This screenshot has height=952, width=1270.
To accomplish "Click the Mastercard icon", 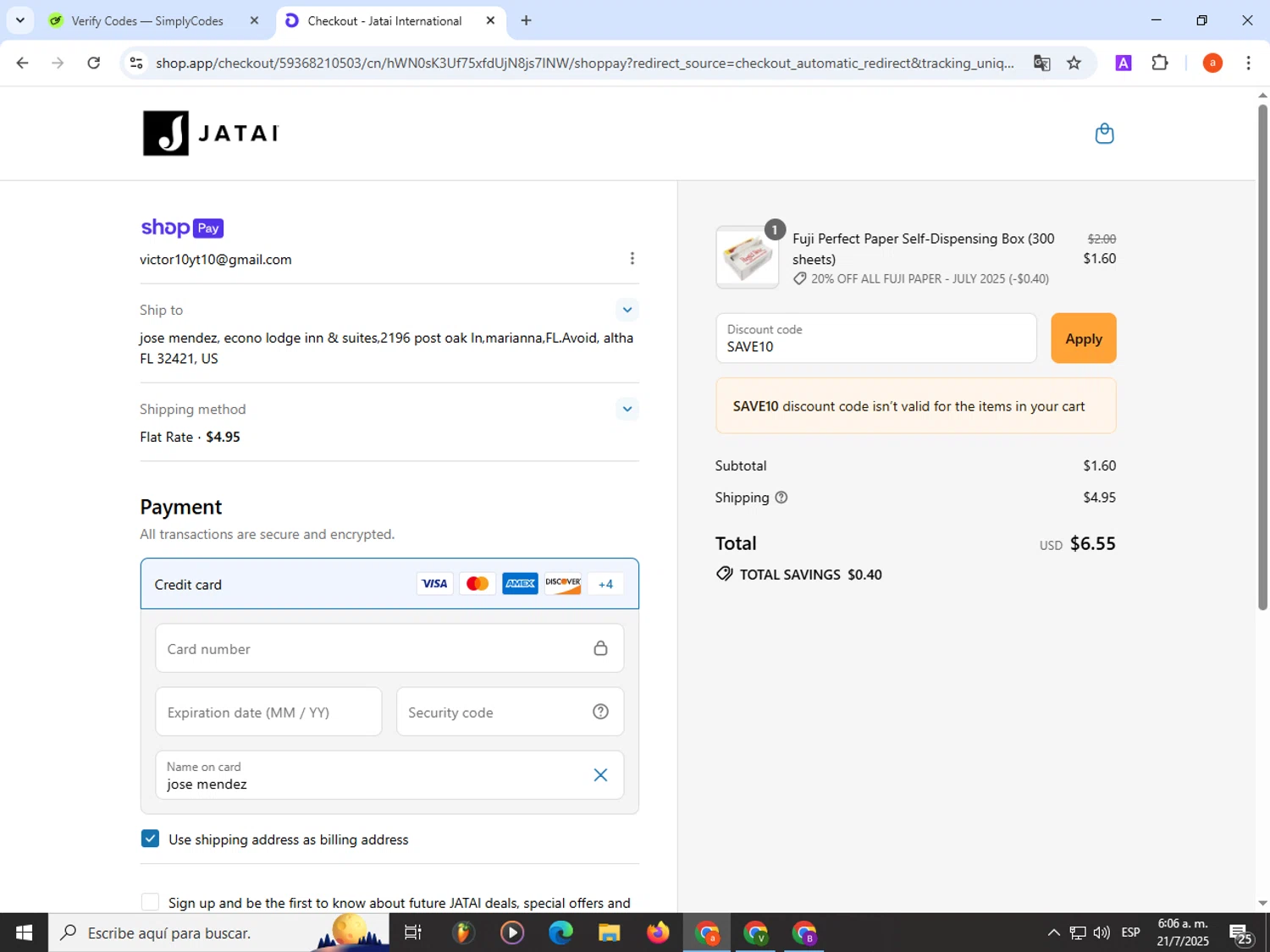I will 478,584.
